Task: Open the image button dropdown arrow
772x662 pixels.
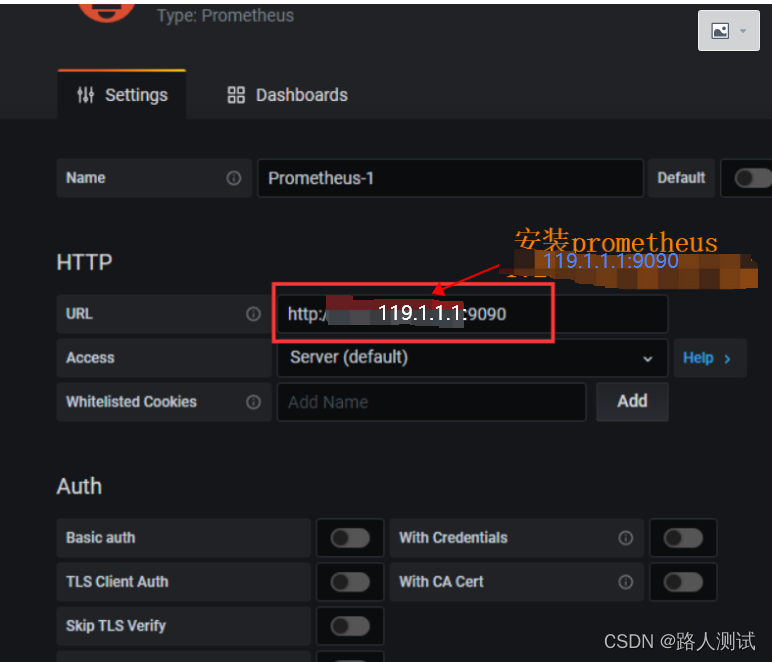Action: (x=743, y=31)
